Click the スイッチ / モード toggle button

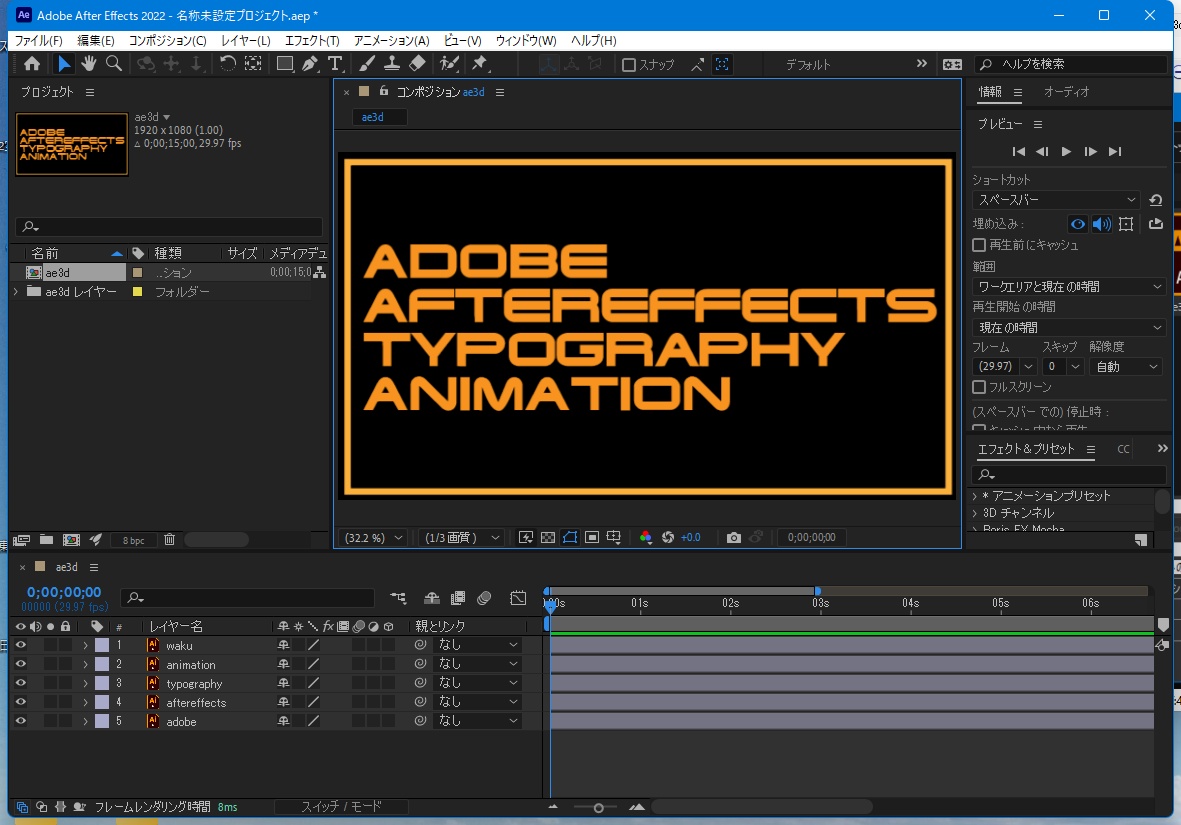click(x=342, y=806)
